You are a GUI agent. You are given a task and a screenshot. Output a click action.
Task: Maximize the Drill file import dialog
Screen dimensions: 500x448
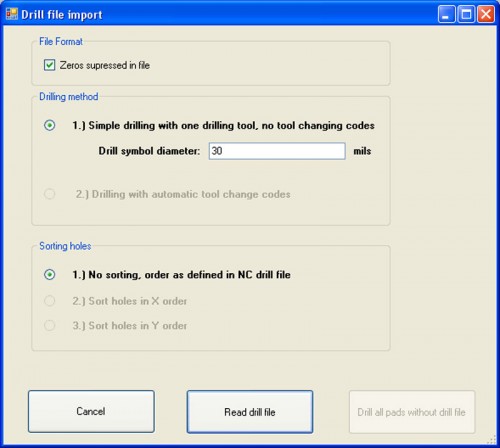pyautogui.click(x=466, y=14)
